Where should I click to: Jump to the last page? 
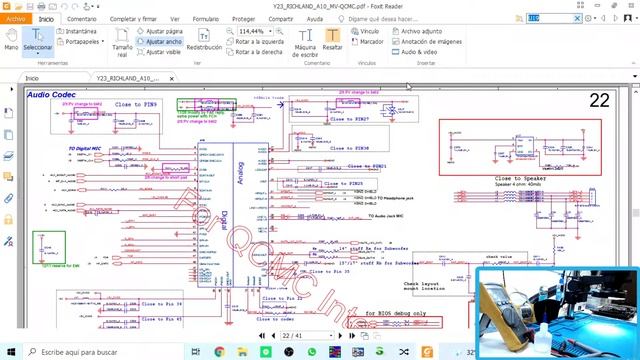352,336
